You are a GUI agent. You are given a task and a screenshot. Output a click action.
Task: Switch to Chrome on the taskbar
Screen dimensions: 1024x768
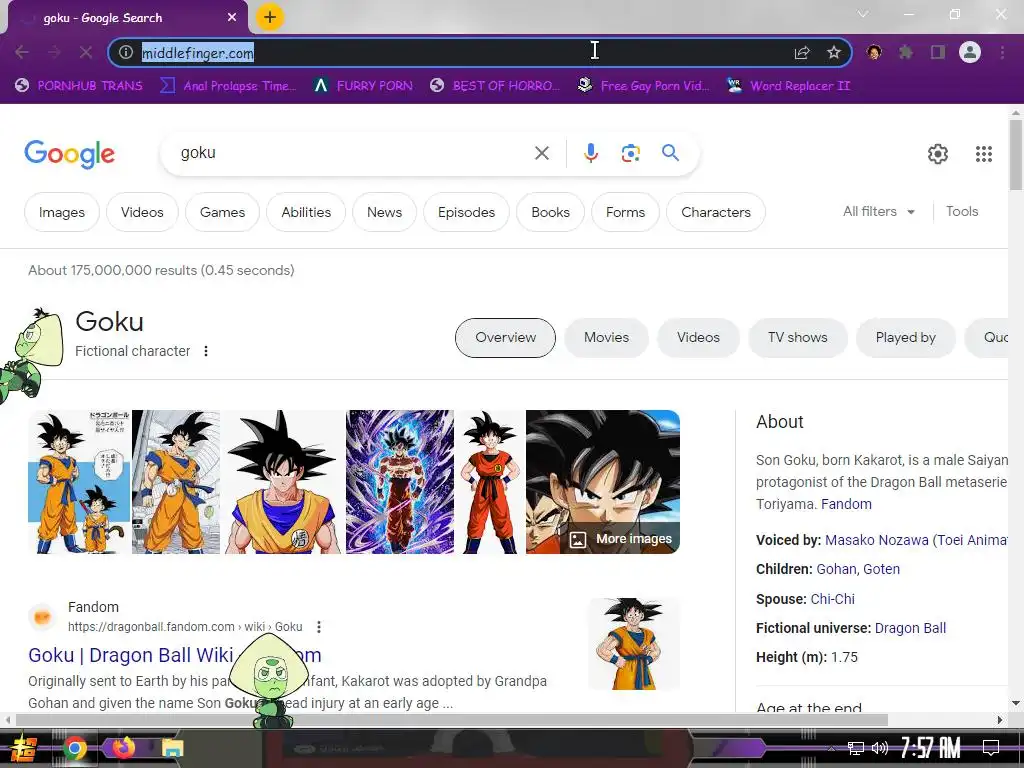pos(74,748)
